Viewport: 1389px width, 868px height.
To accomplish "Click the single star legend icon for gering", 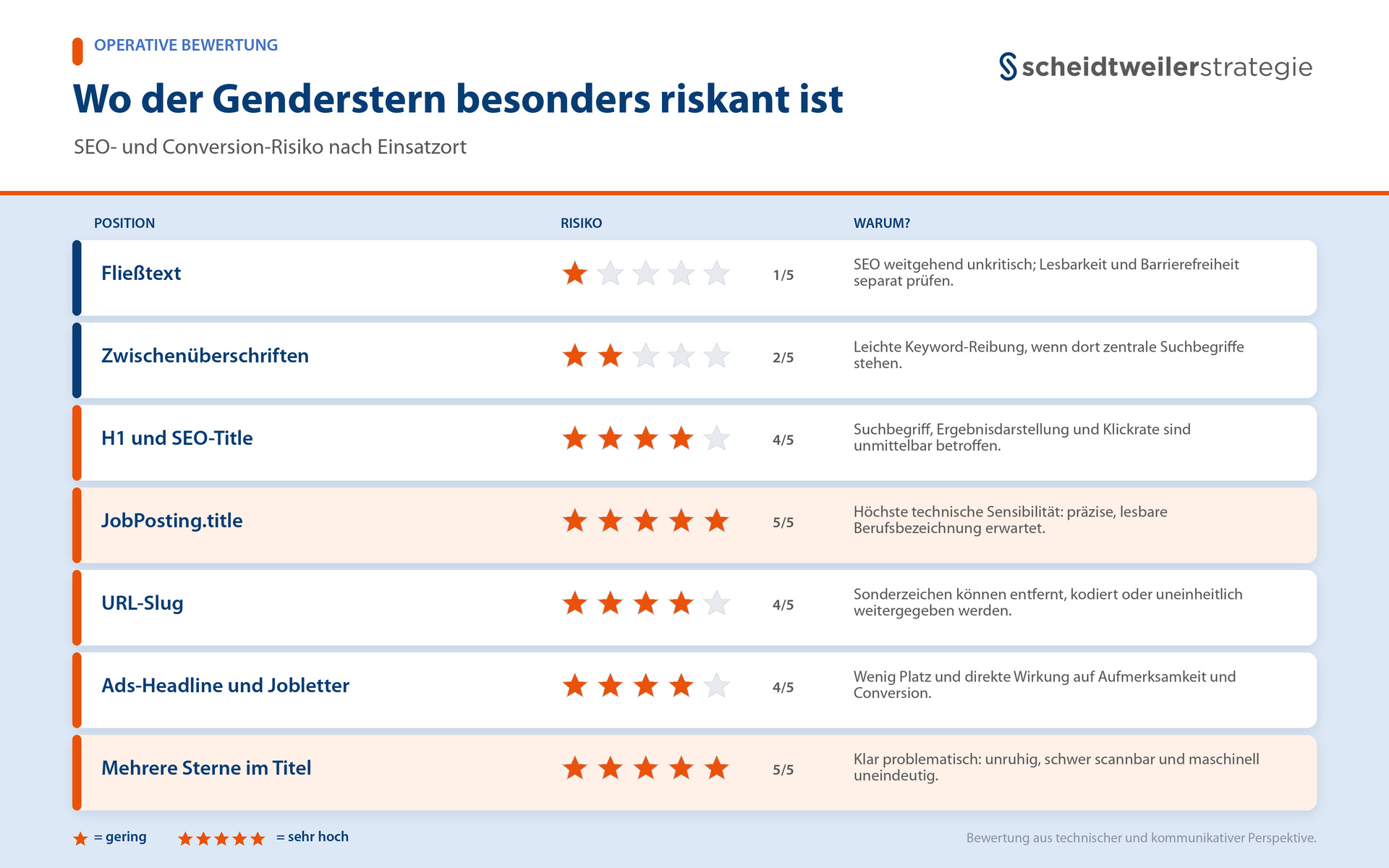I will (80, 838).
